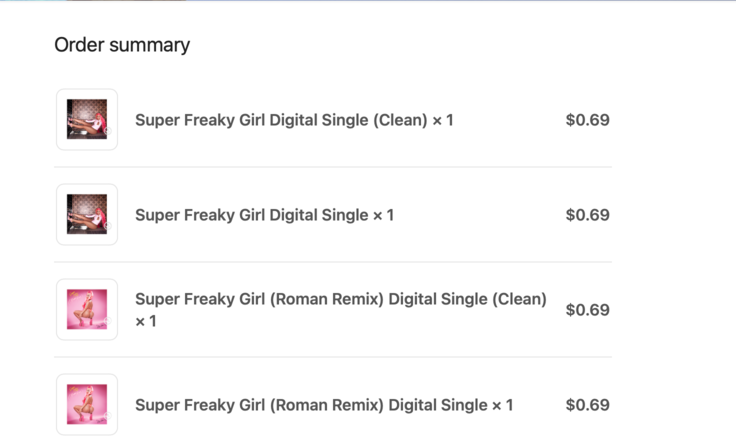Click the $0.69 price of Roman Remix (Clean)
This screenshot has width=736, height=439.
(x=588, y=310)
